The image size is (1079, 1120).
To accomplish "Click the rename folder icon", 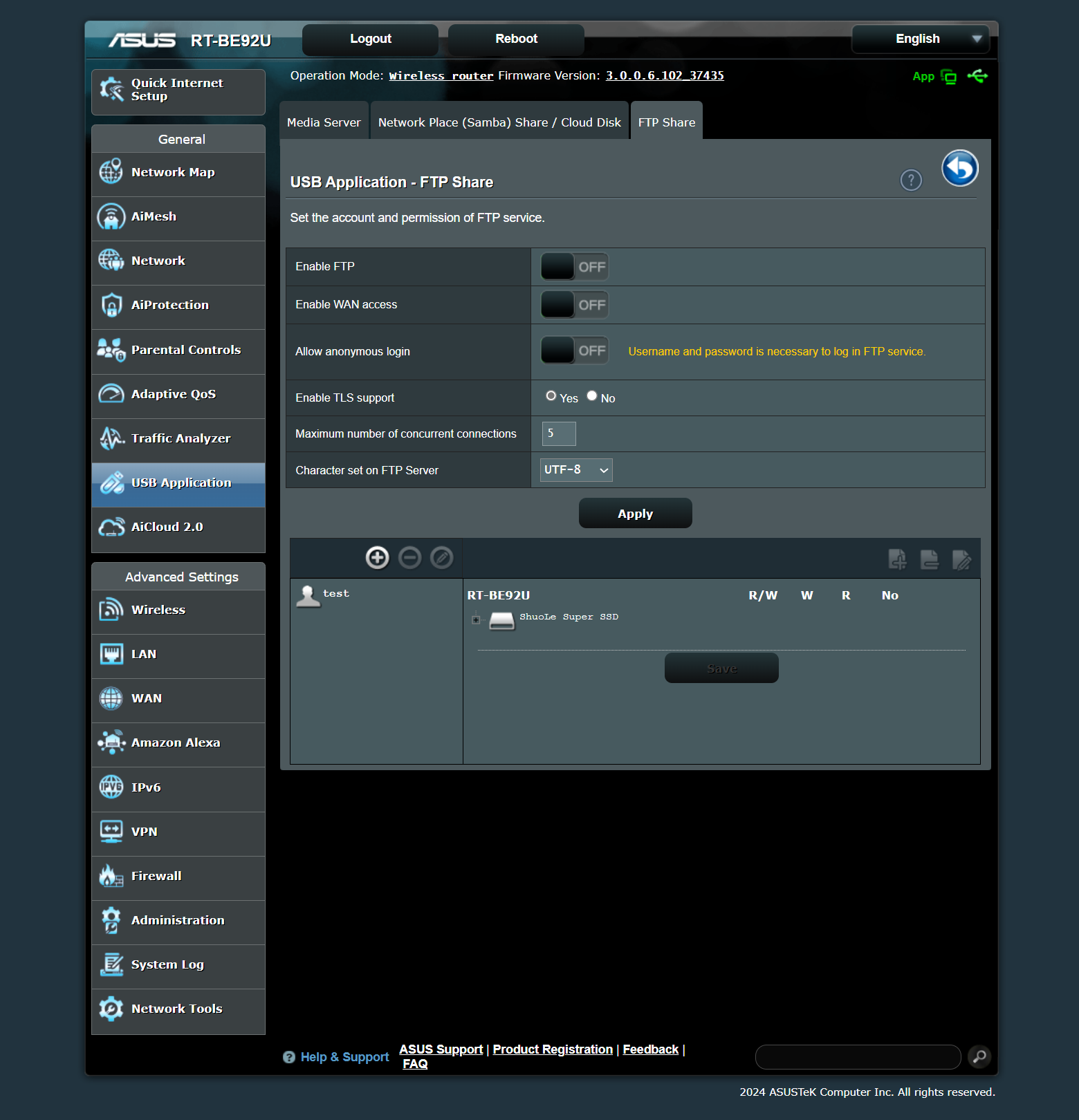I will [x=961, y=559].
